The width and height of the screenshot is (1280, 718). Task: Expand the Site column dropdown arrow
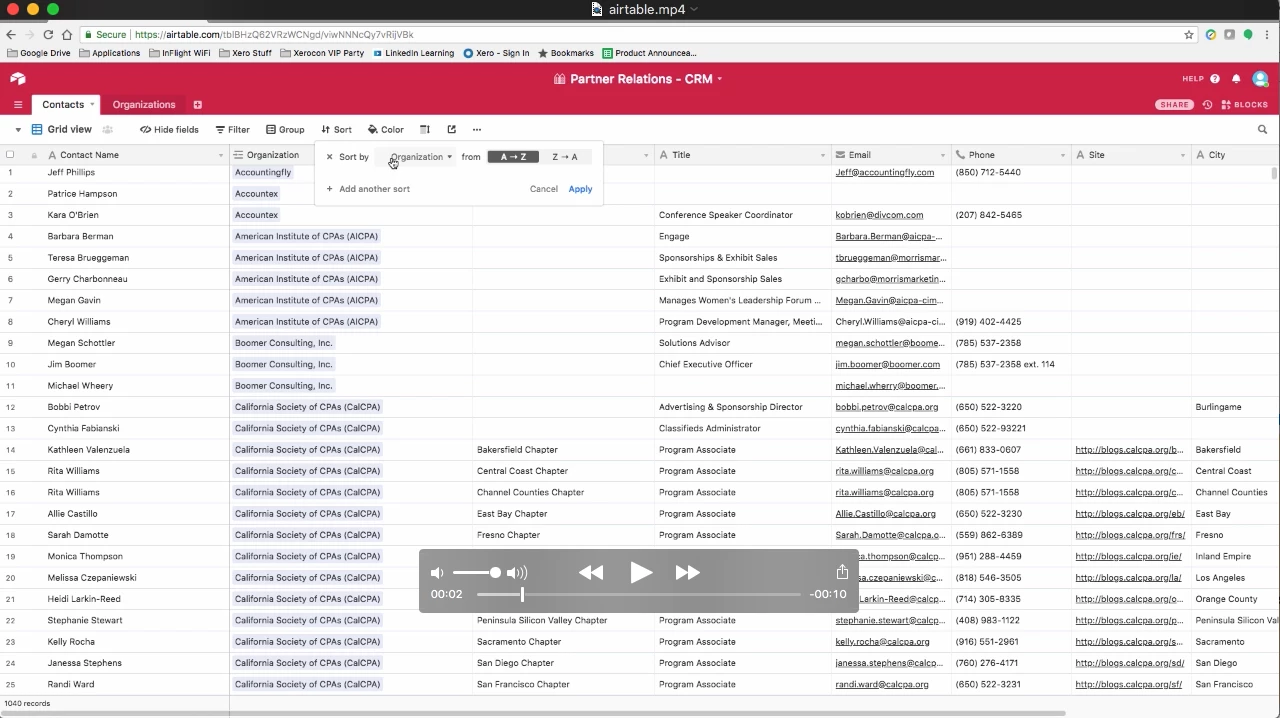[1183, 155]
